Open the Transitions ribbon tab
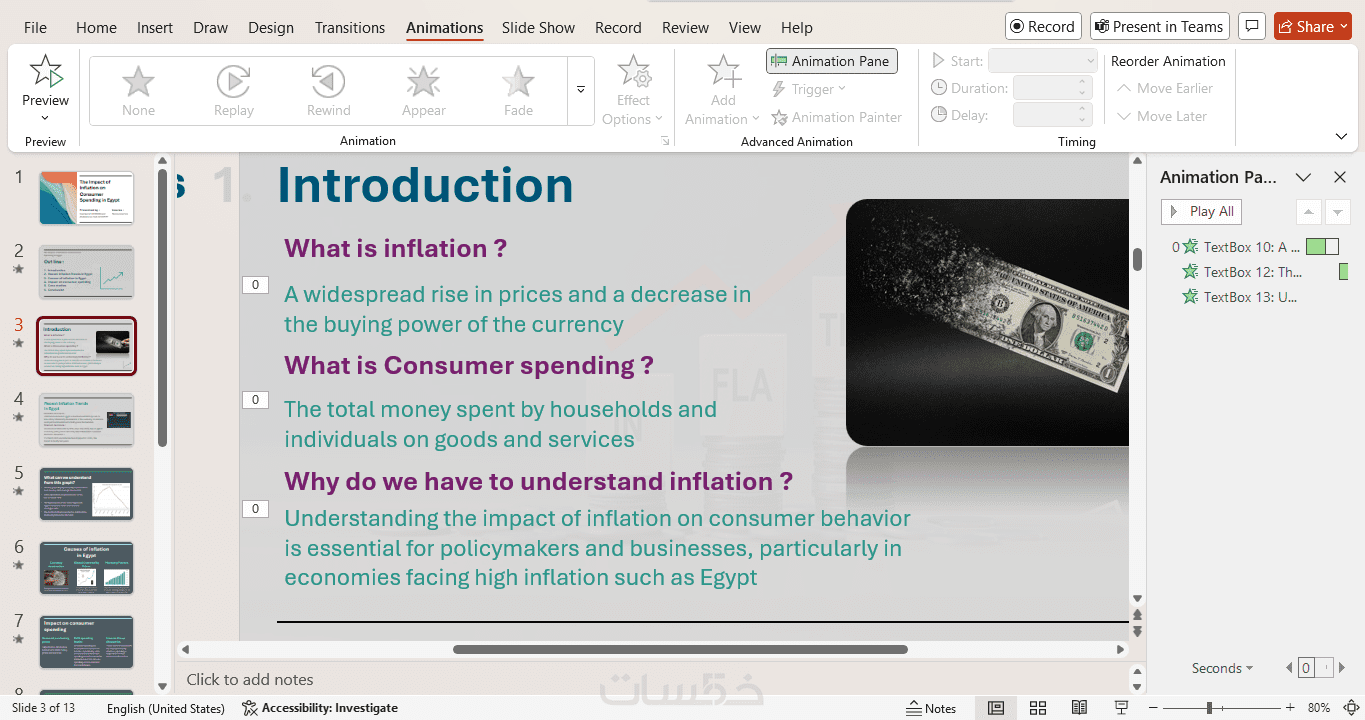Image resolution: width=1365 pixels, height=720 pixels. click(x=349, y=28)
